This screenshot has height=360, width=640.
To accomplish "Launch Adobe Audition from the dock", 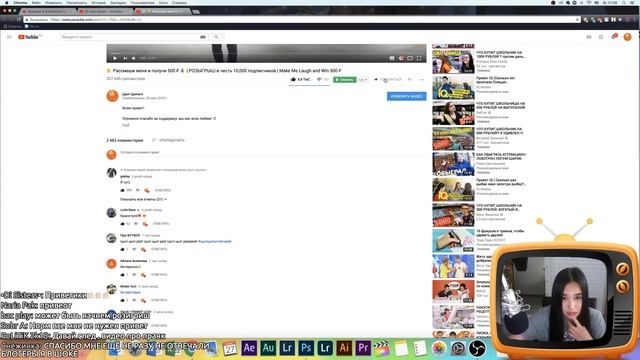I will (x=268, y=348).
